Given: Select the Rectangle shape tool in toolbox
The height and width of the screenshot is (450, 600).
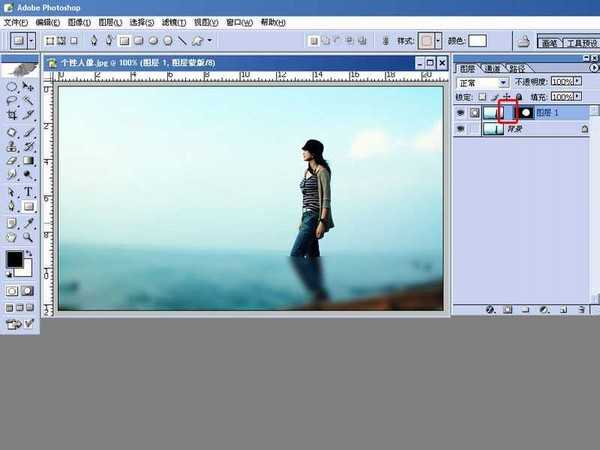Looking at the screenshot, I should (x=28, y=207).
